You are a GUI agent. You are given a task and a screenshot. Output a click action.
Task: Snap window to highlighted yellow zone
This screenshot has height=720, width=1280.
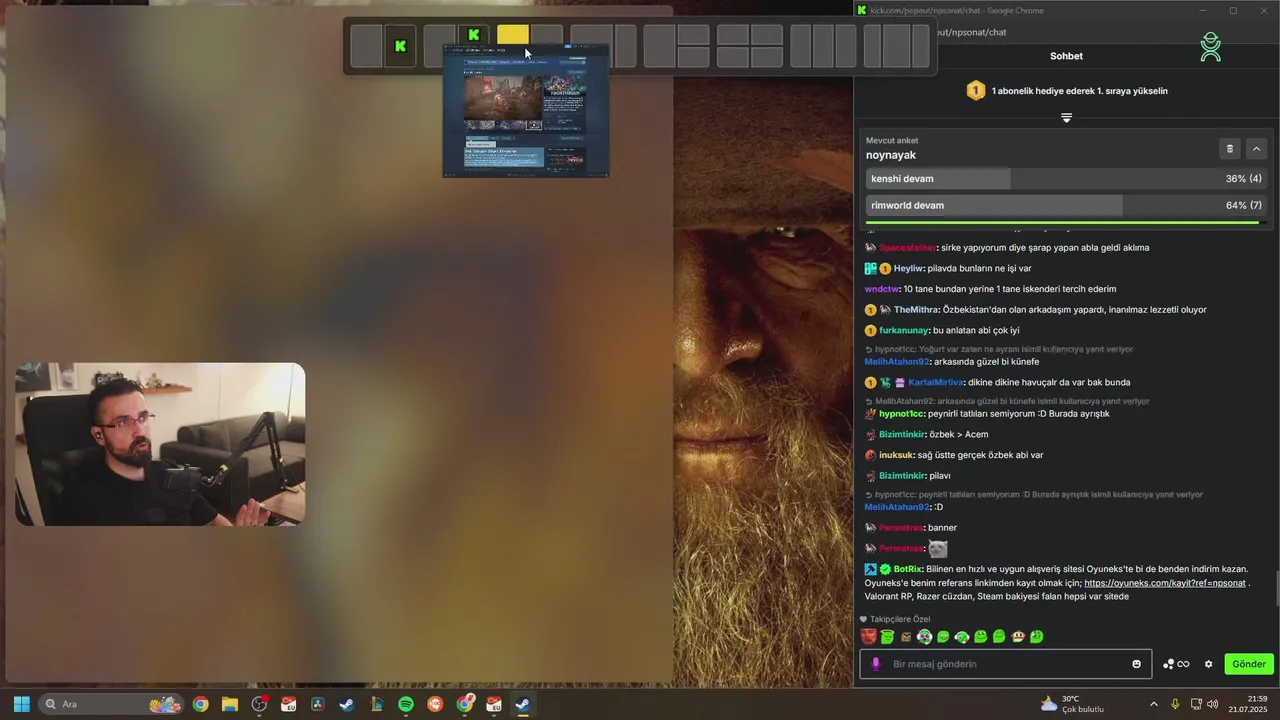tap(512, 36)
